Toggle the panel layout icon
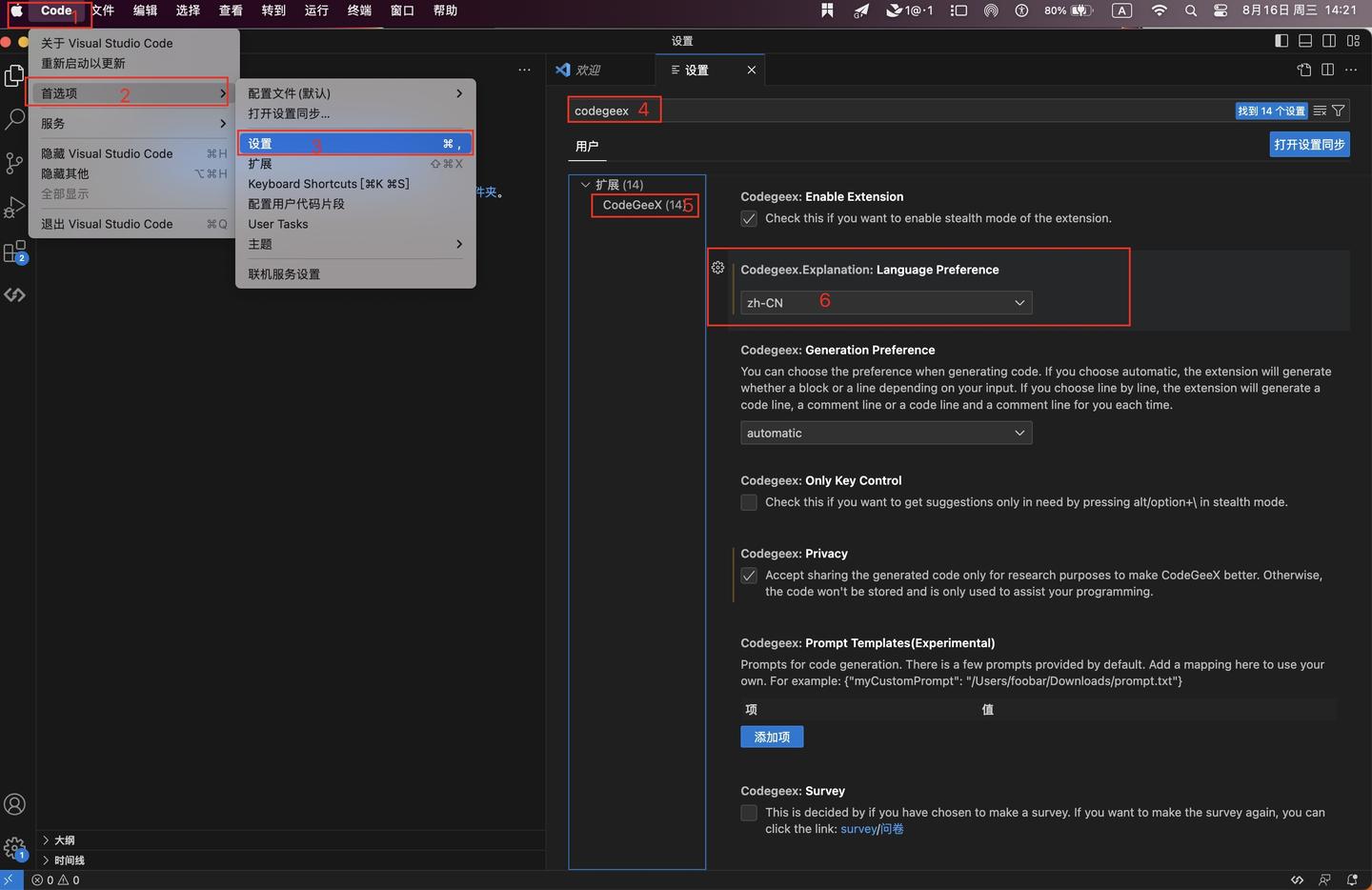Image resolution: width=1372 pixels, height=890 pixels. 1304,40
